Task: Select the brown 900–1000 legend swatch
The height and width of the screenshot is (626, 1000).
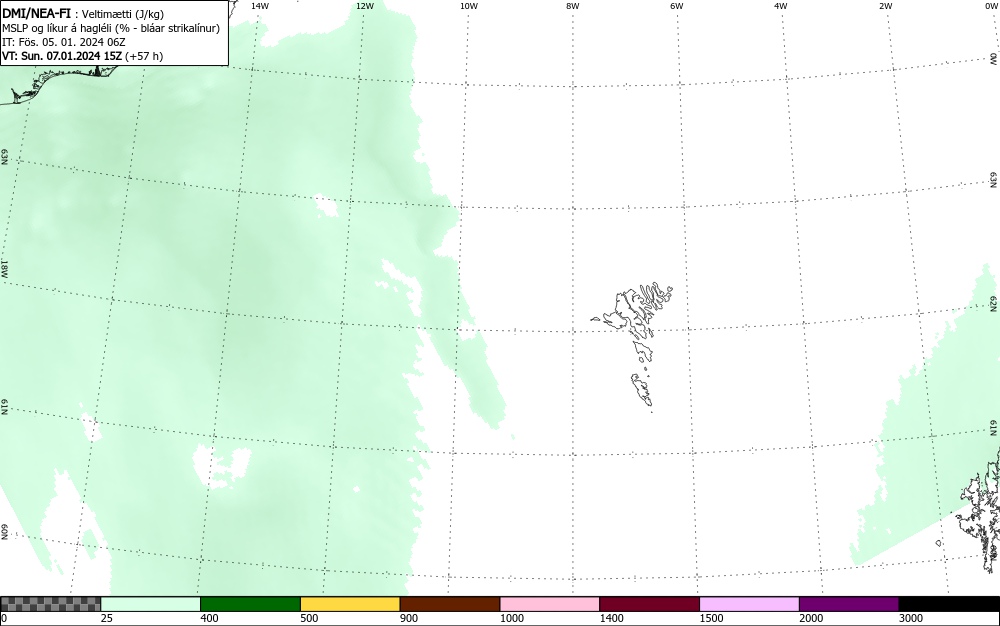Action: 450,604
